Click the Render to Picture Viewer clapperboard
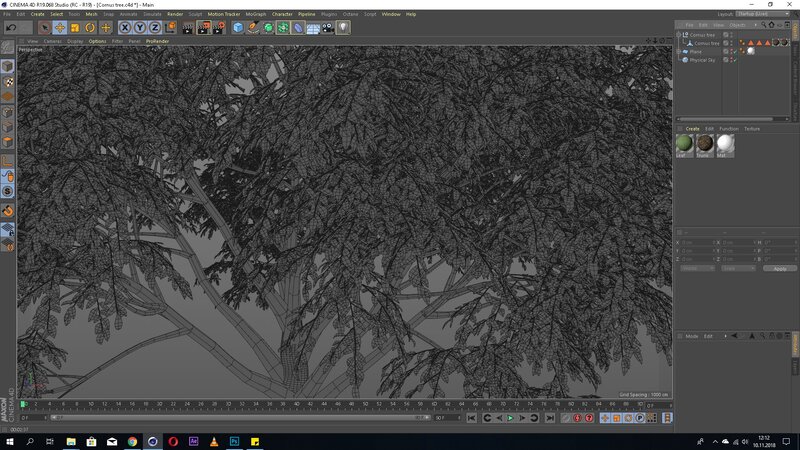This screenshot has height=450, width=800. pyautogui.click(x=203, y=28)
